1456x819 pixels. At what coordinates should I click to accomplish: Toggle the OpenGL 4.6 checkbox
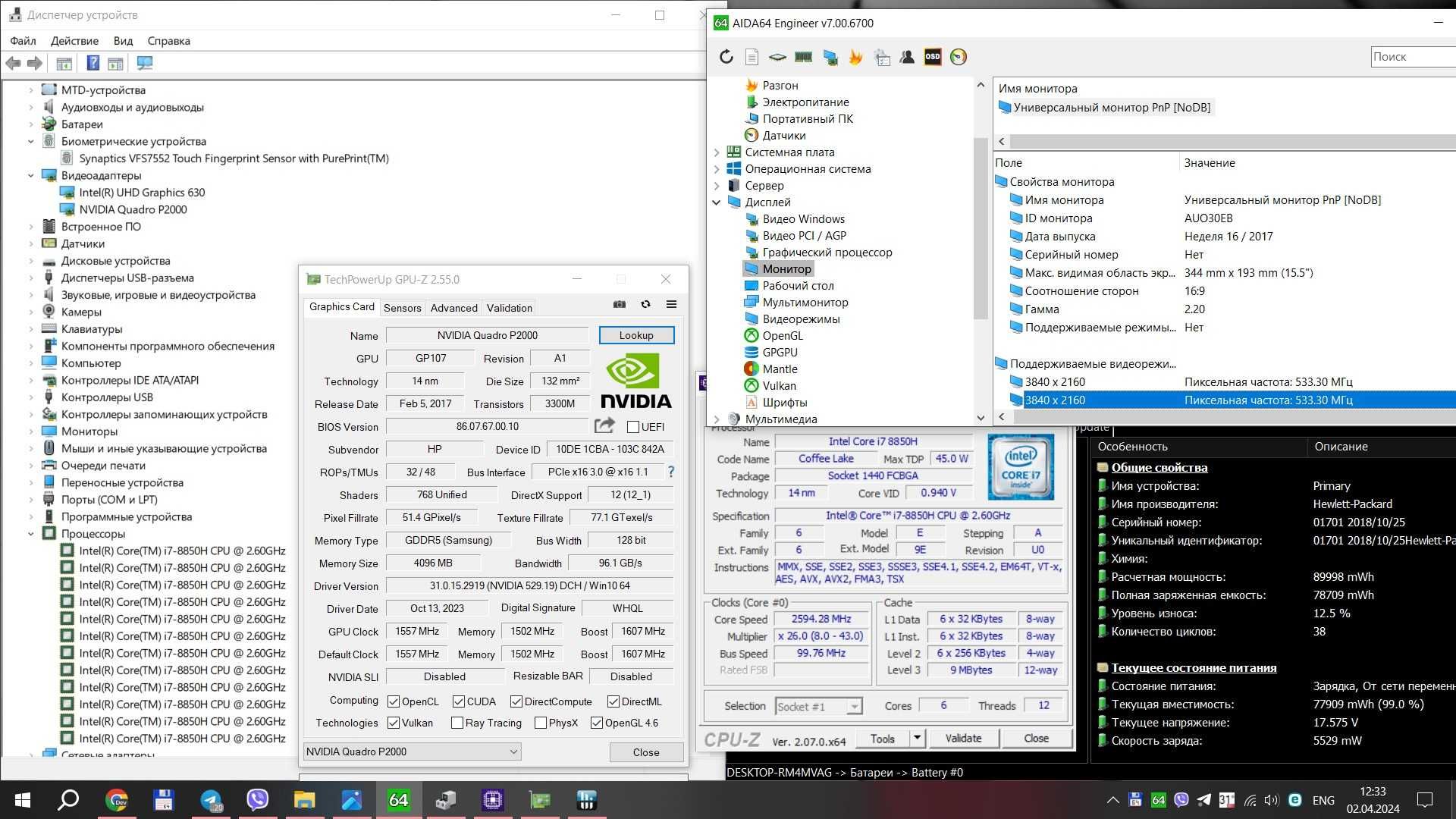(597, 723)
